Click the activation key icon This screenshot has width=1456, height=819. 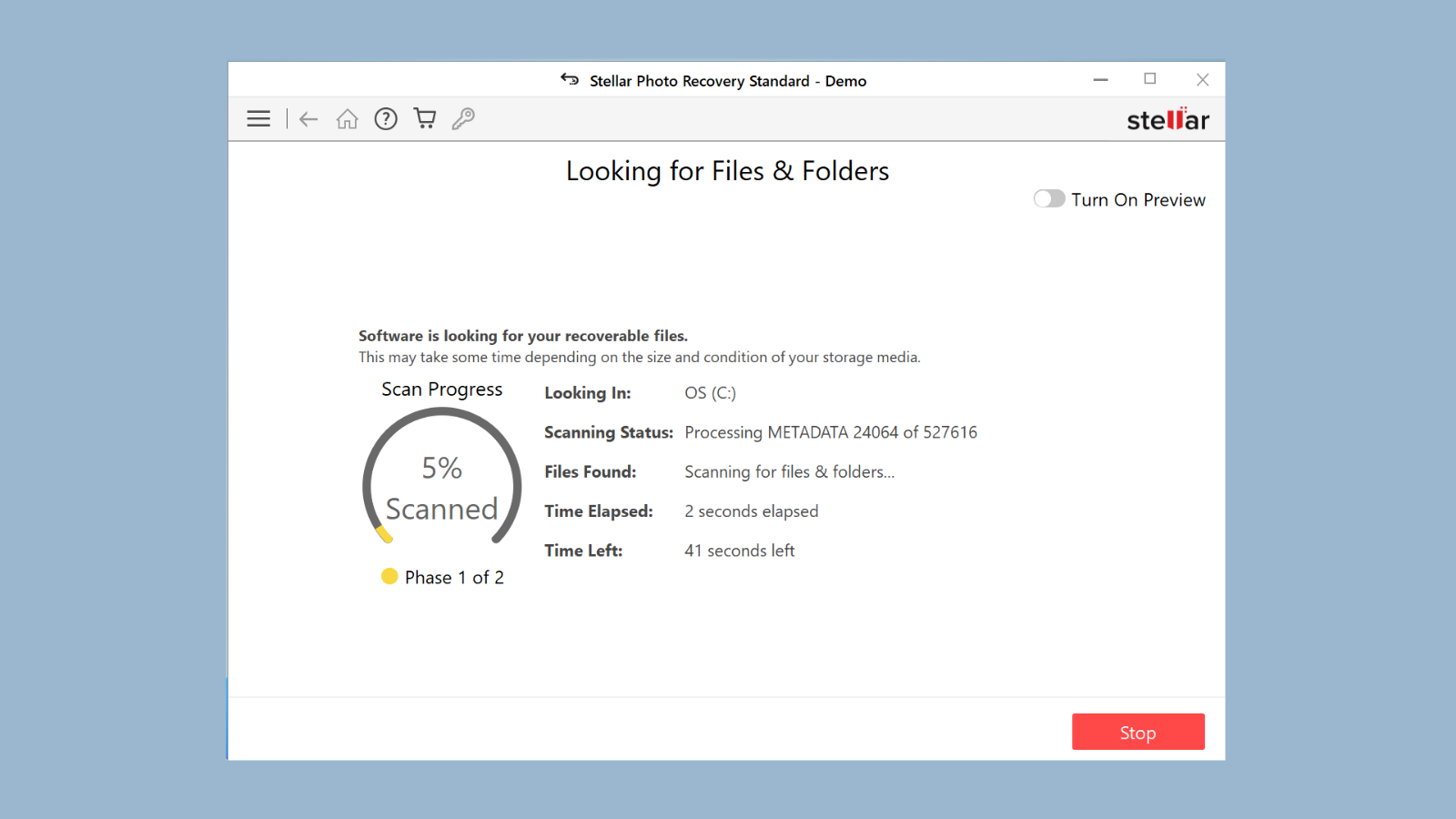tap(463, 119)
